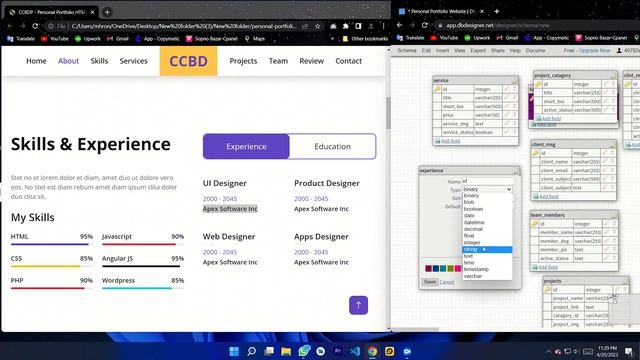Open Chrome from the taskbar
This screenshot has height=360, width=640.
[372, 351]
